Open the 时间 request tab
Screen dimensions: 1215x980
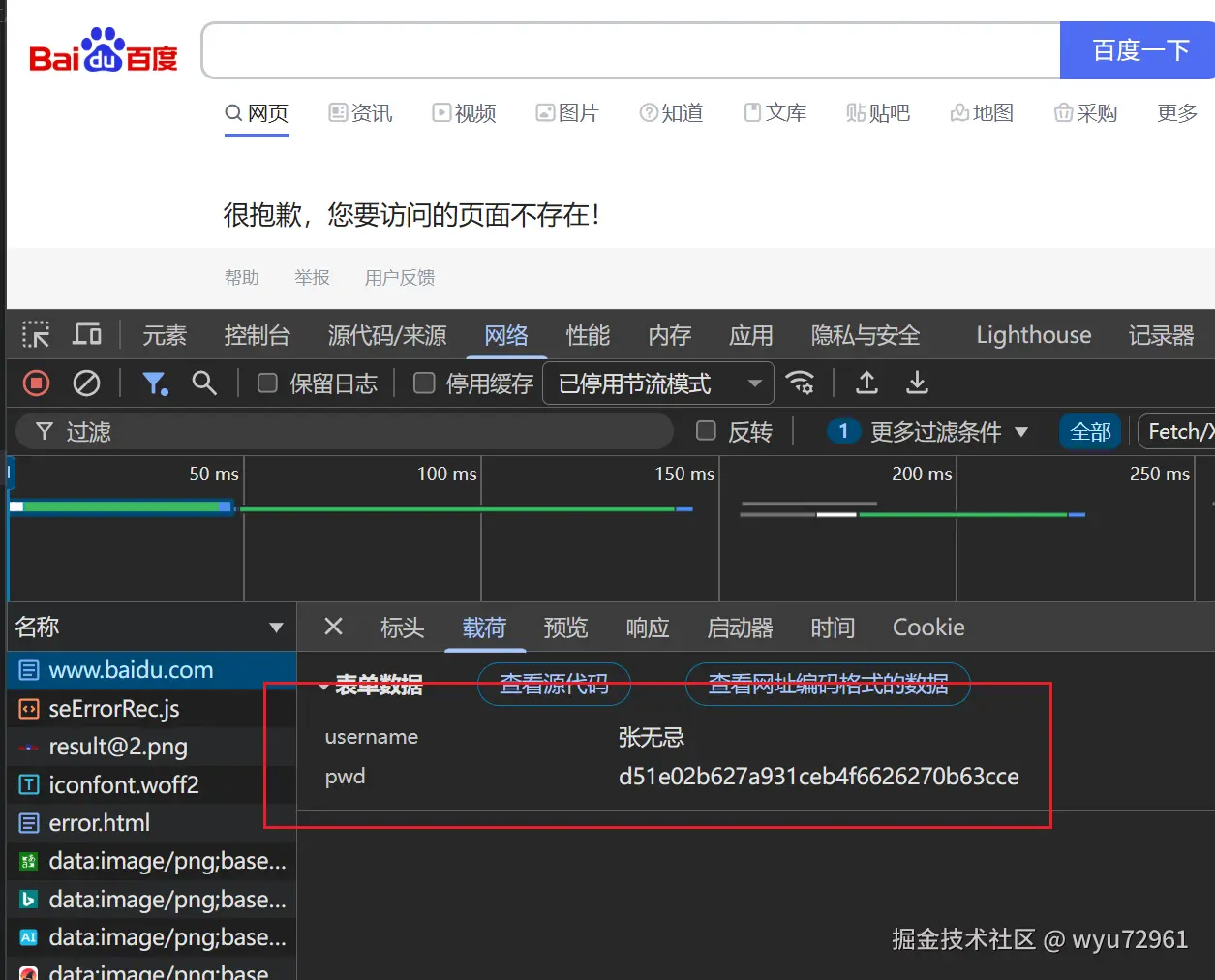[833, 628]
